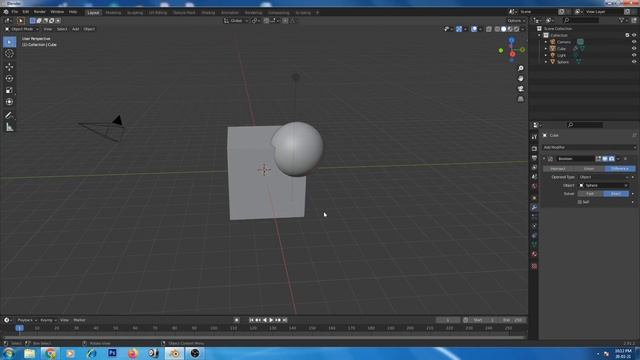Click the Z axis on navigation gizmo
This screenshot has width=640, height=360.
[511, 40]
